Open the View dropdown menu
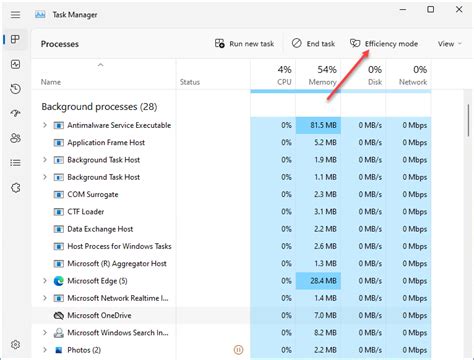474x360 pixels. (450, 44)
